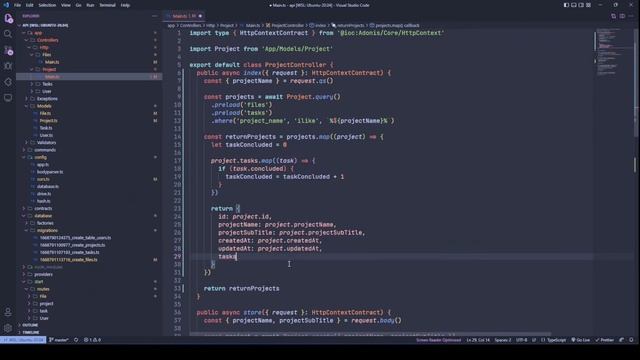The image size is (640, 360).
Task: Click the WSL Ubuntu remote indicator
Action: [23, 340]
